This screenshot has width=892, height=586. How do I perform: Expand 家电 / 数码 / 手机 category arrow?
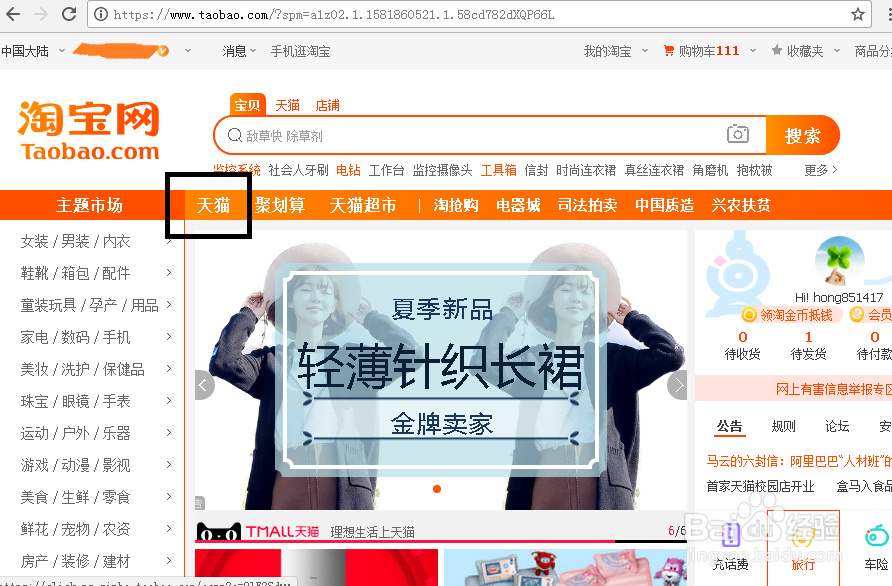point(168,337)
